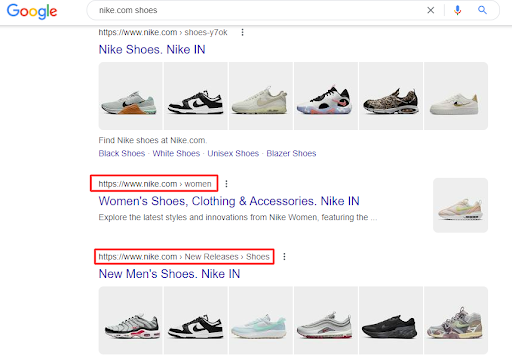Open the grey shoe with orange sole thumbnail
The width and height of the screenshot is (512, 361).
point(131,96)
